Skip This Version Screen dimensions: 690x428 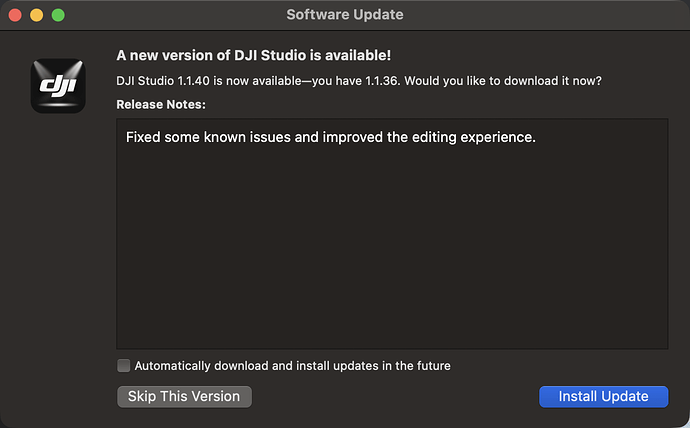[x=184, y=397]
